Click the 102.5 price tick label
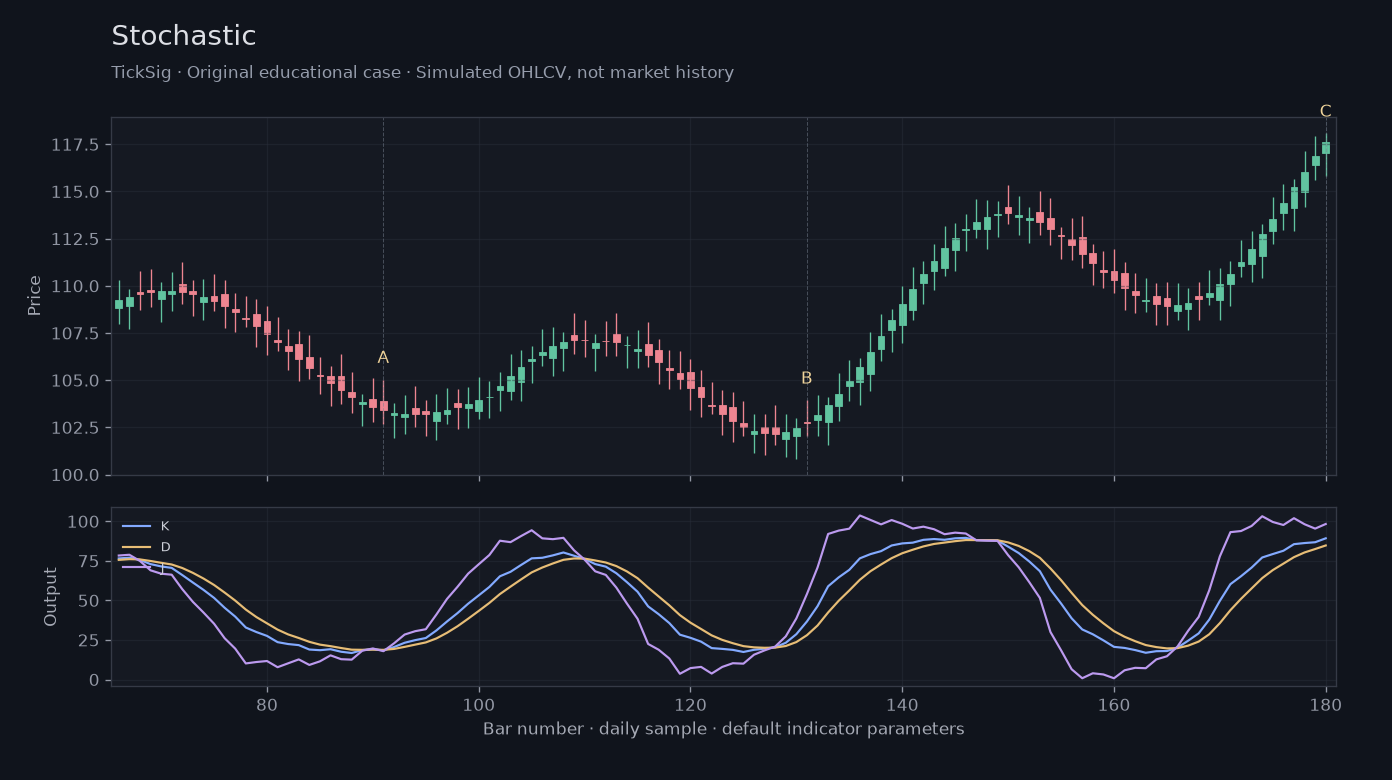Image resolution: width=1392 pixels, height=780 pixels. (x=75, y=428)
